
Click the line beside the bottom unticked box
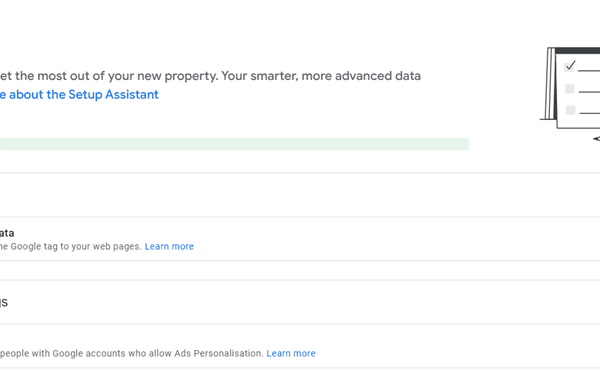pyautogui.click(x=590, y=113)
